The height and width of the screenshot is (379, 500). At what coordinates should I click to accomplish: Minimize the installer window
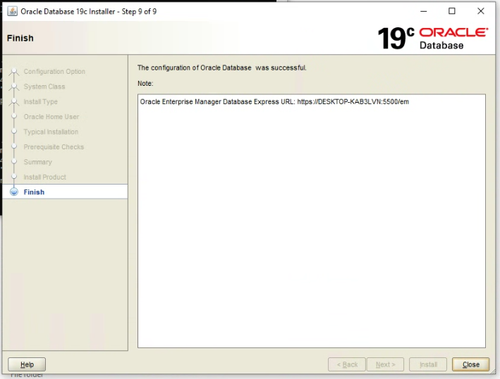pyautogui.click(x=424, y=11)
